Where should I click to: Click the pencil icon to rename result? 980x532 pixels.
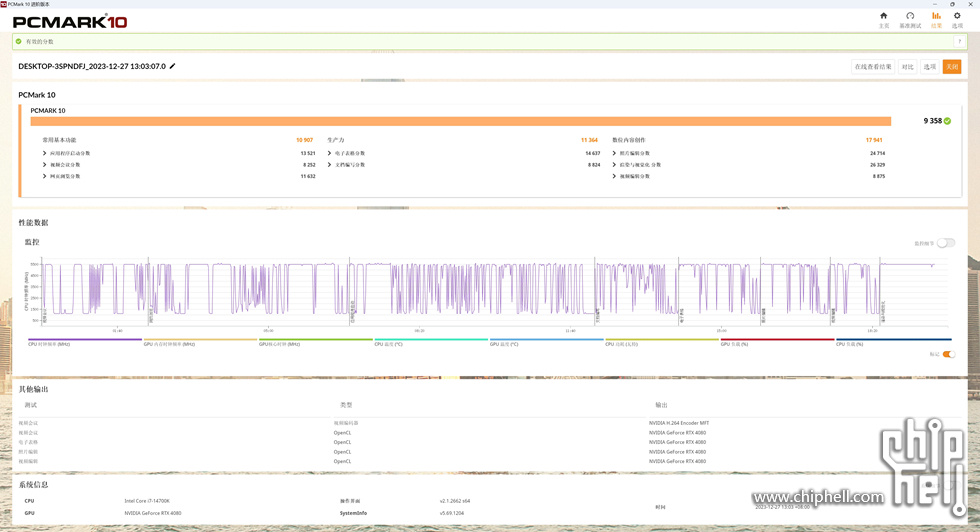[x=172, y=66]
